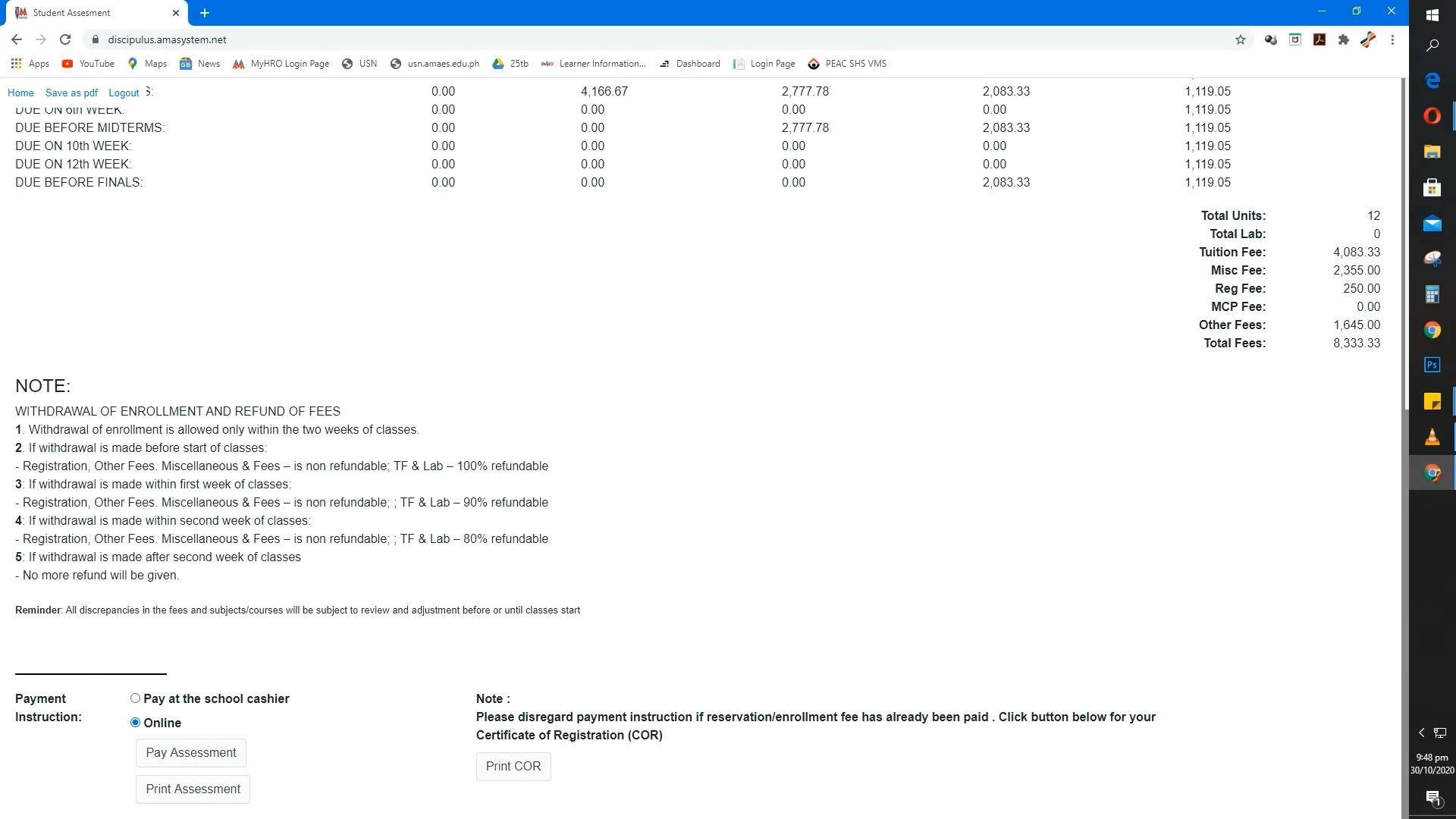Open the usn.amaes.edu.ph bookmark

point(435,64)
